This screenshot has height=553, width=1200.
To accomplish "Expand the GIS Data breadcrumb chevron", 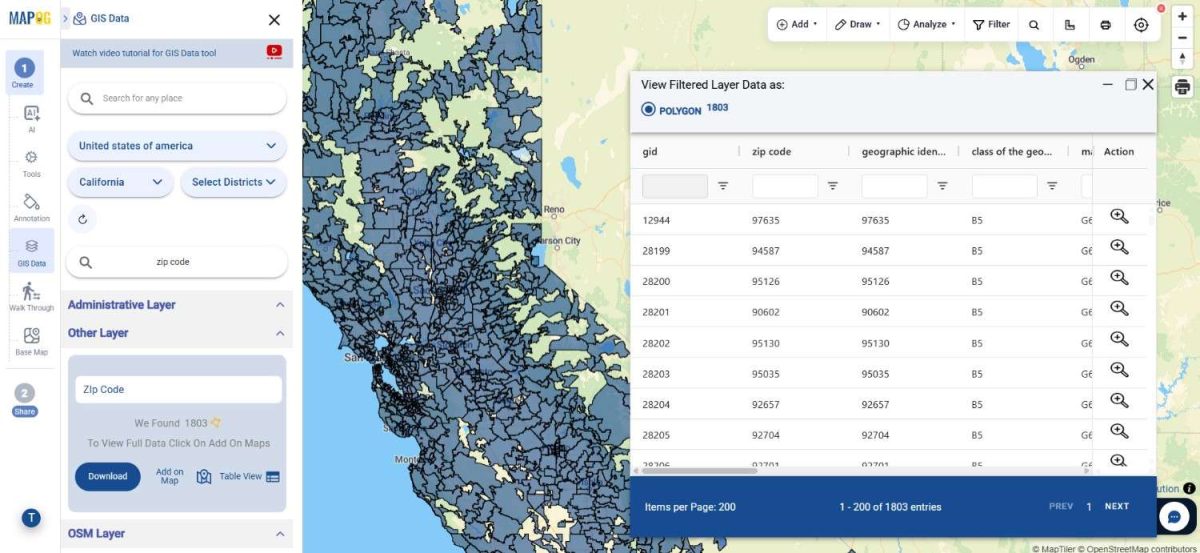I will tap(65, 19).
